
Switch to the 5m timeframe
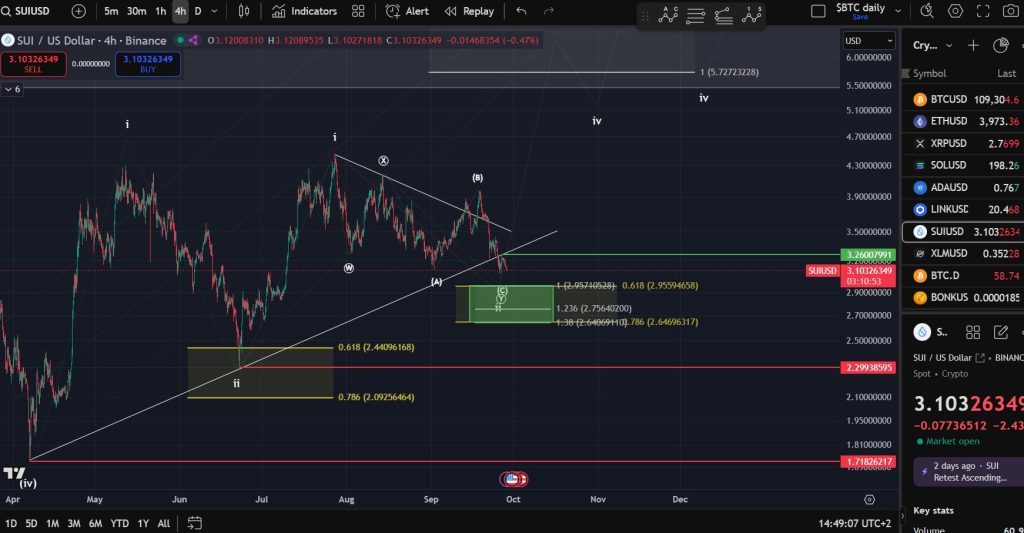pos(111,11)
